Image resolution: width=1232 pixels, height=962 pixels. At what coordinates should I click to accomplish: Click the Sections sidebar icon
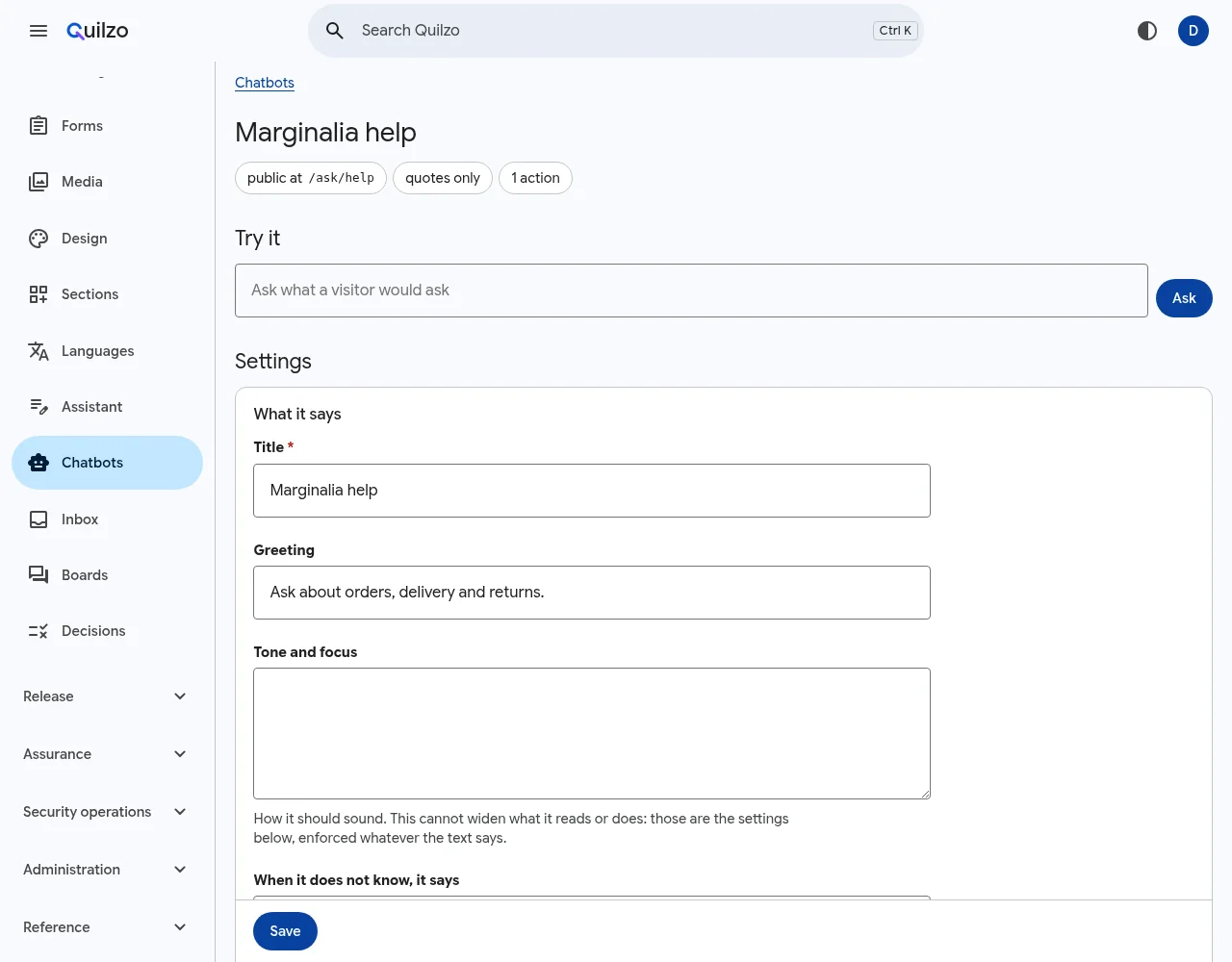[38, 294]
